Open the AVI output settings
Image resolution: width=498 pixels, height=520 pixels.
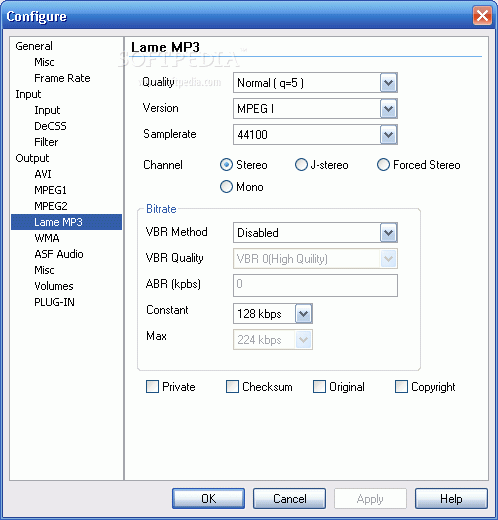43,174
